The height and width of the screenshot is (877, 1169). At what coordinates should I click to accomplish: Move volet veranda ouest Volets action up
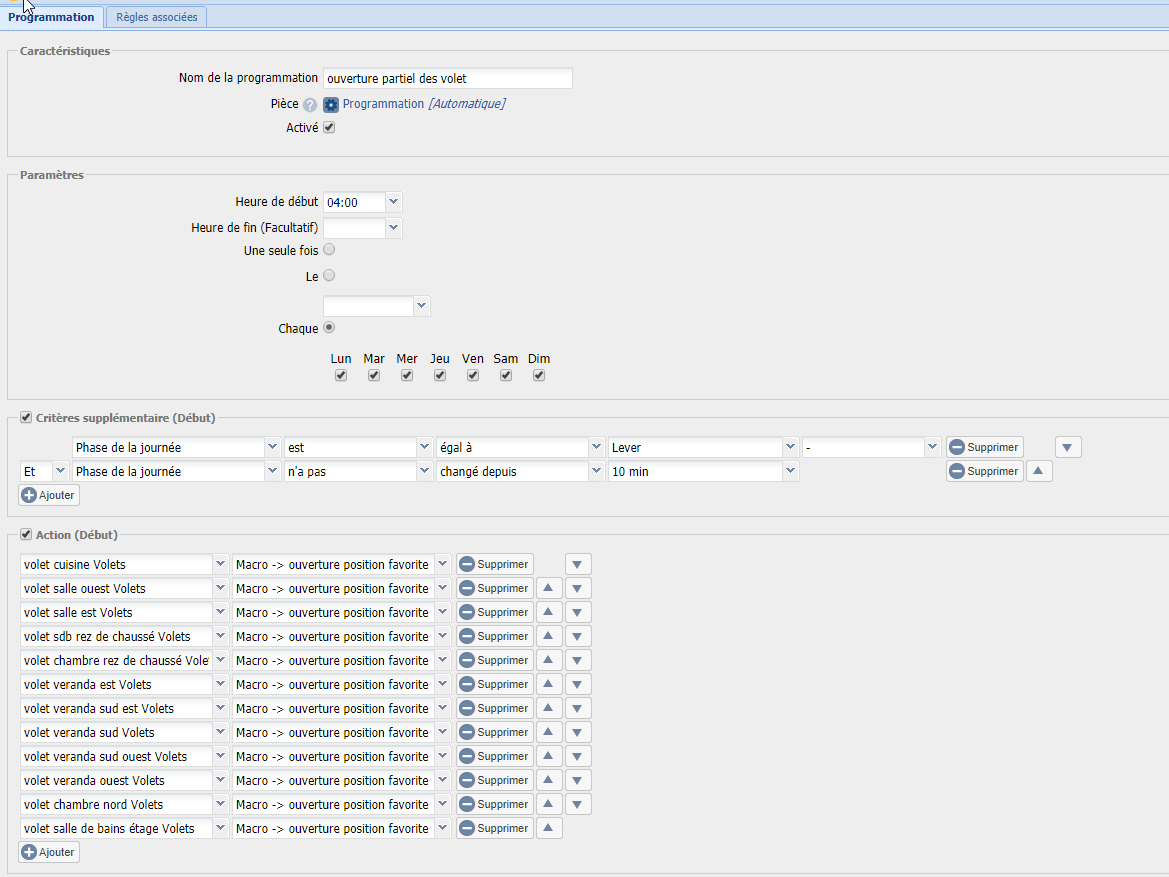549,780
